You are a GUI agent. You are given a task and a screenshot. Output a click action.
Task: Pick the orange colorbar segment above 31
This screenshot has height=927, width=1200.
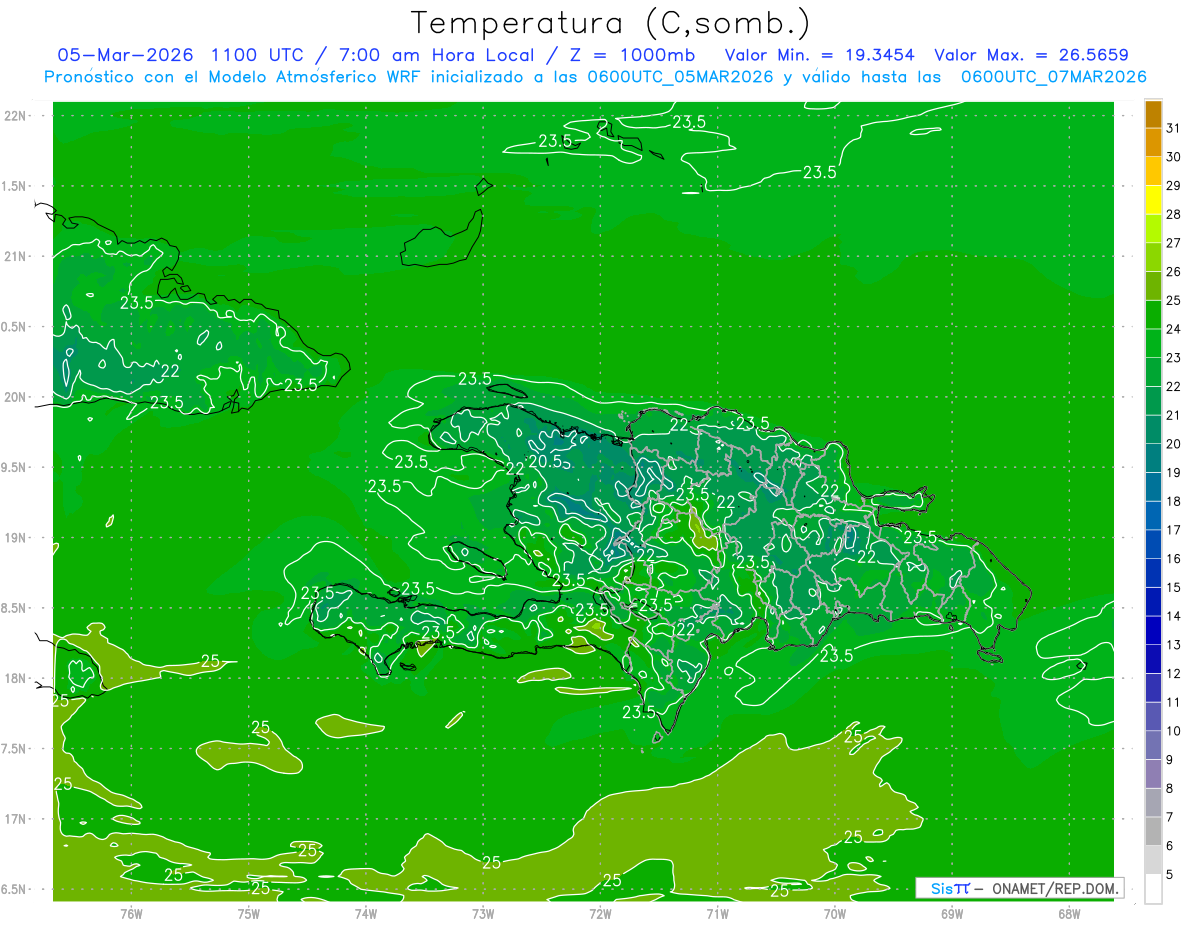[1153, 114]
